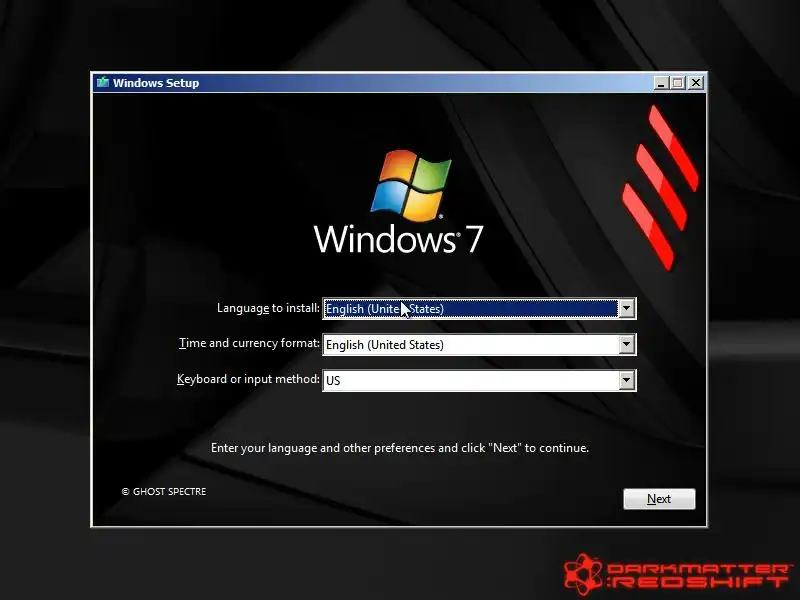
Task: Click the Keyboard input method field showing US
Action: tap(479, 380)
